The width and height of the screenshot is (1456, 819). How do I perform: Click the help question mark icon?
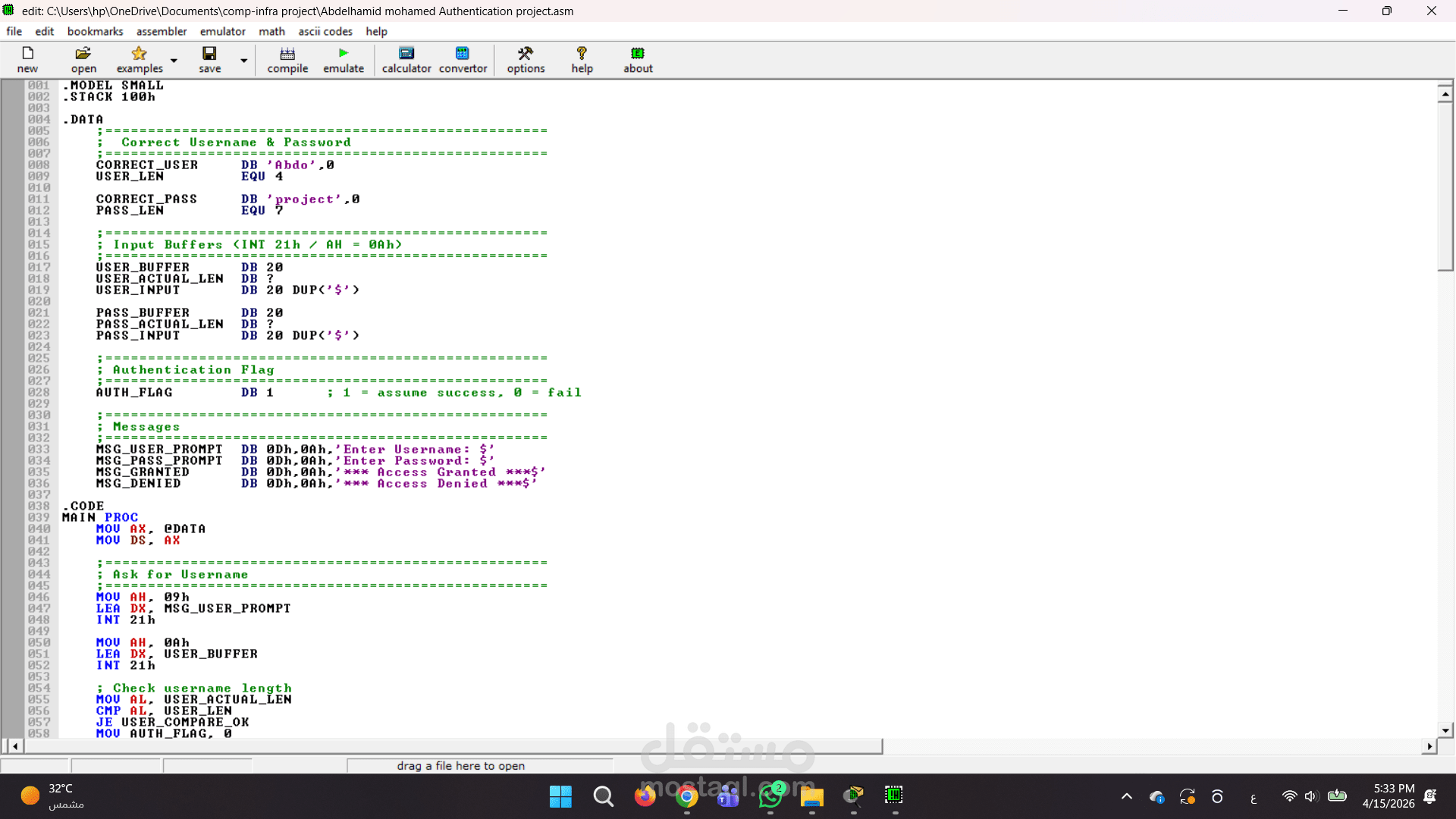pyautogui.click(x=582, y=53)
